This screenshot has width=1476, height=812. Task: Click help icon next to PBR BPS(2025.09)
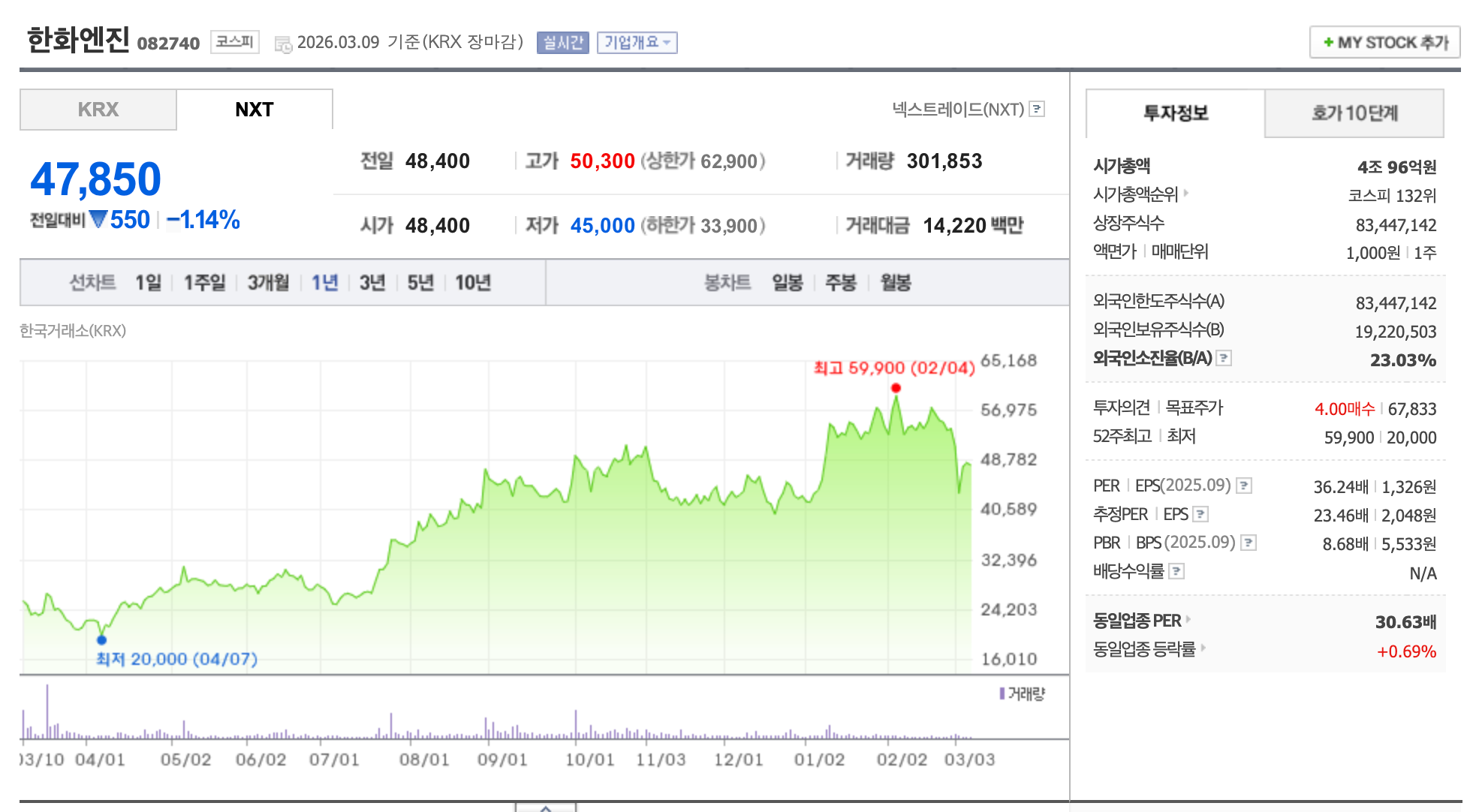tap(1249, 543)
